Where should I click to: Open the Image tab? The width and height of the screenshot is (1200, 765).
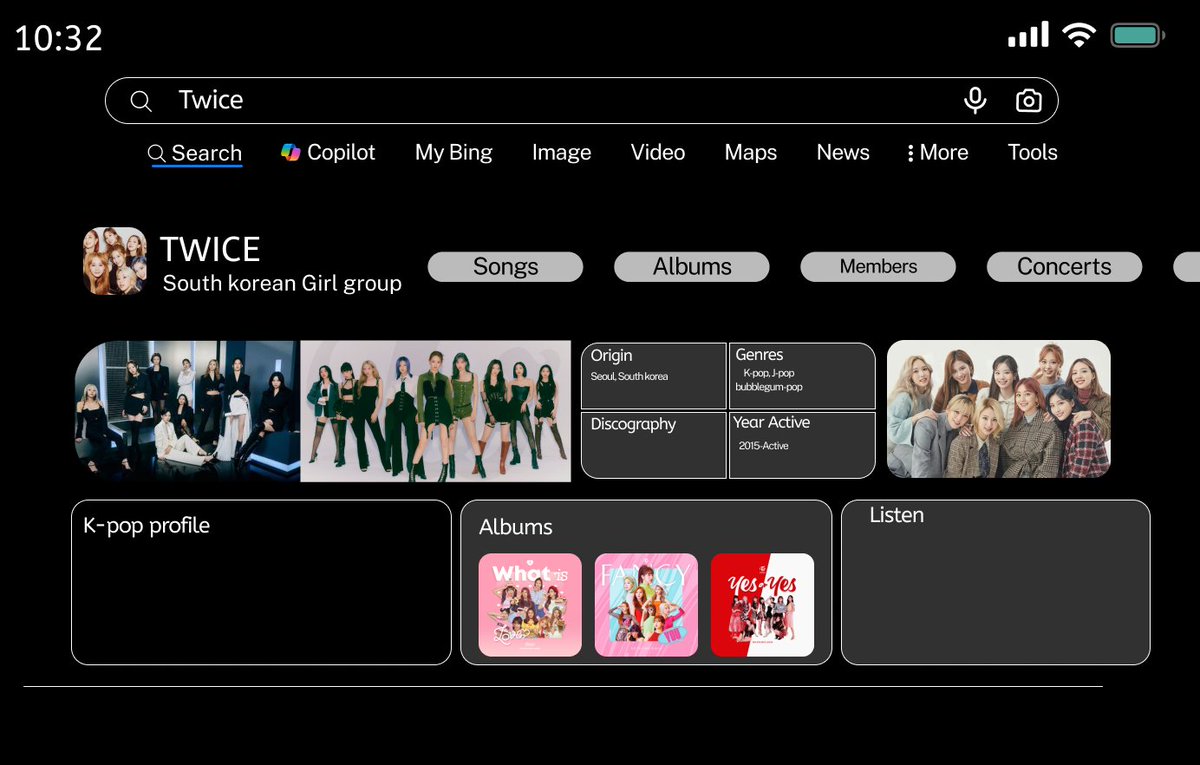click(561, 152)
